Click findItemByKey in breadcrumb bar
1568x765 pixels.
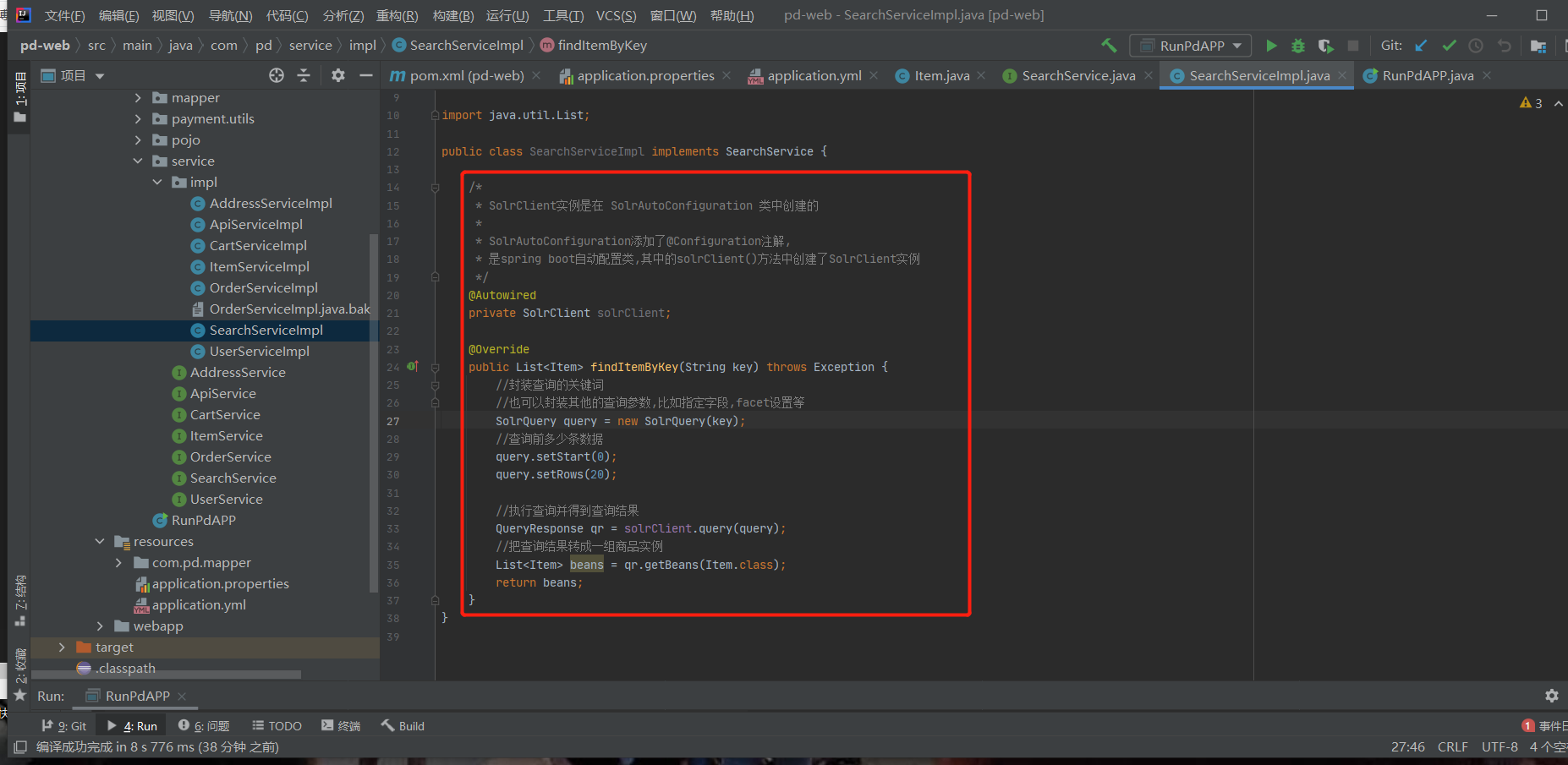point(594,46)
